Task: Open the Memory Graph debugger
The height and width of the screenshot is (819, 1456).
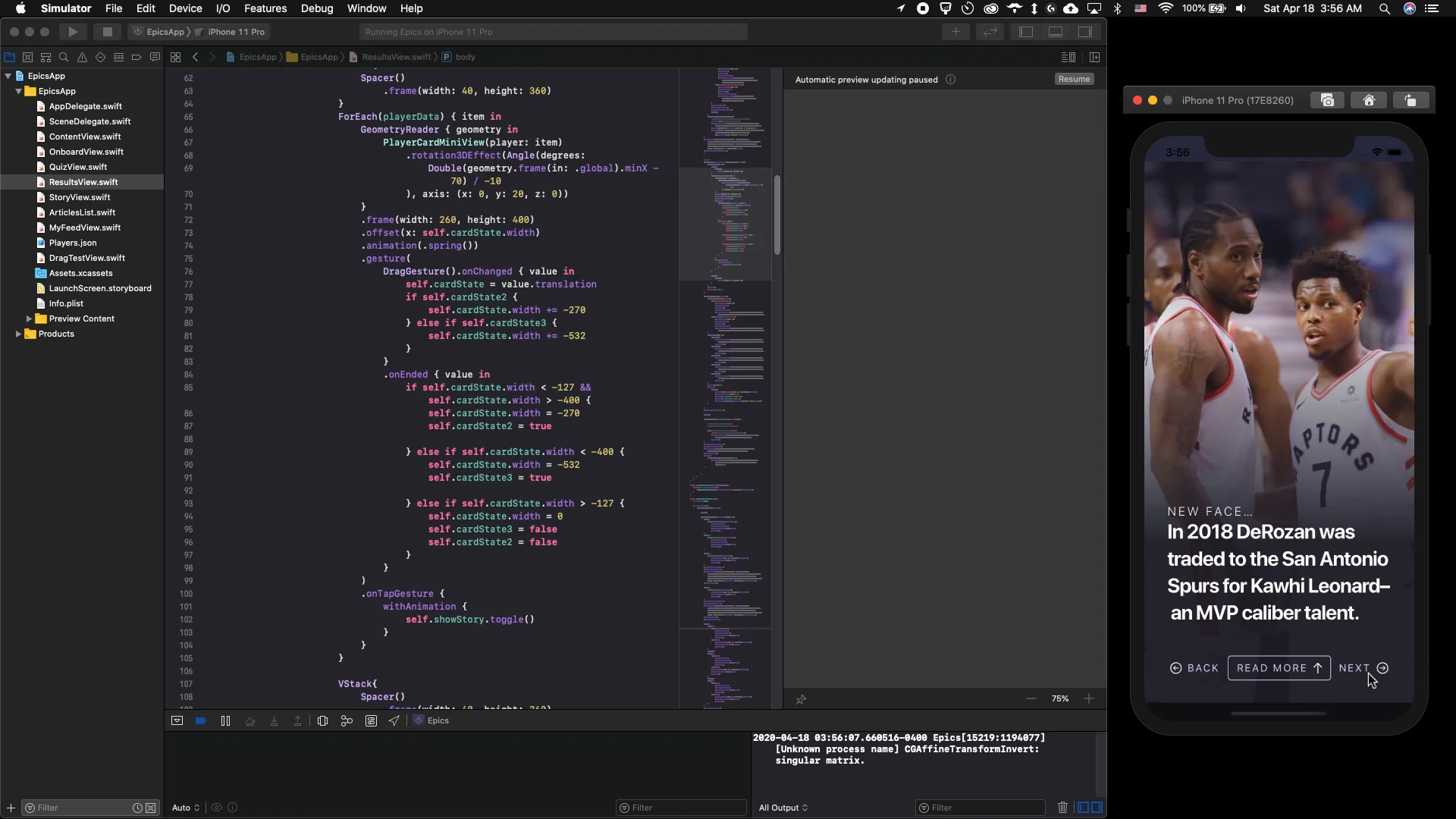Action: (x=347, y=720)
